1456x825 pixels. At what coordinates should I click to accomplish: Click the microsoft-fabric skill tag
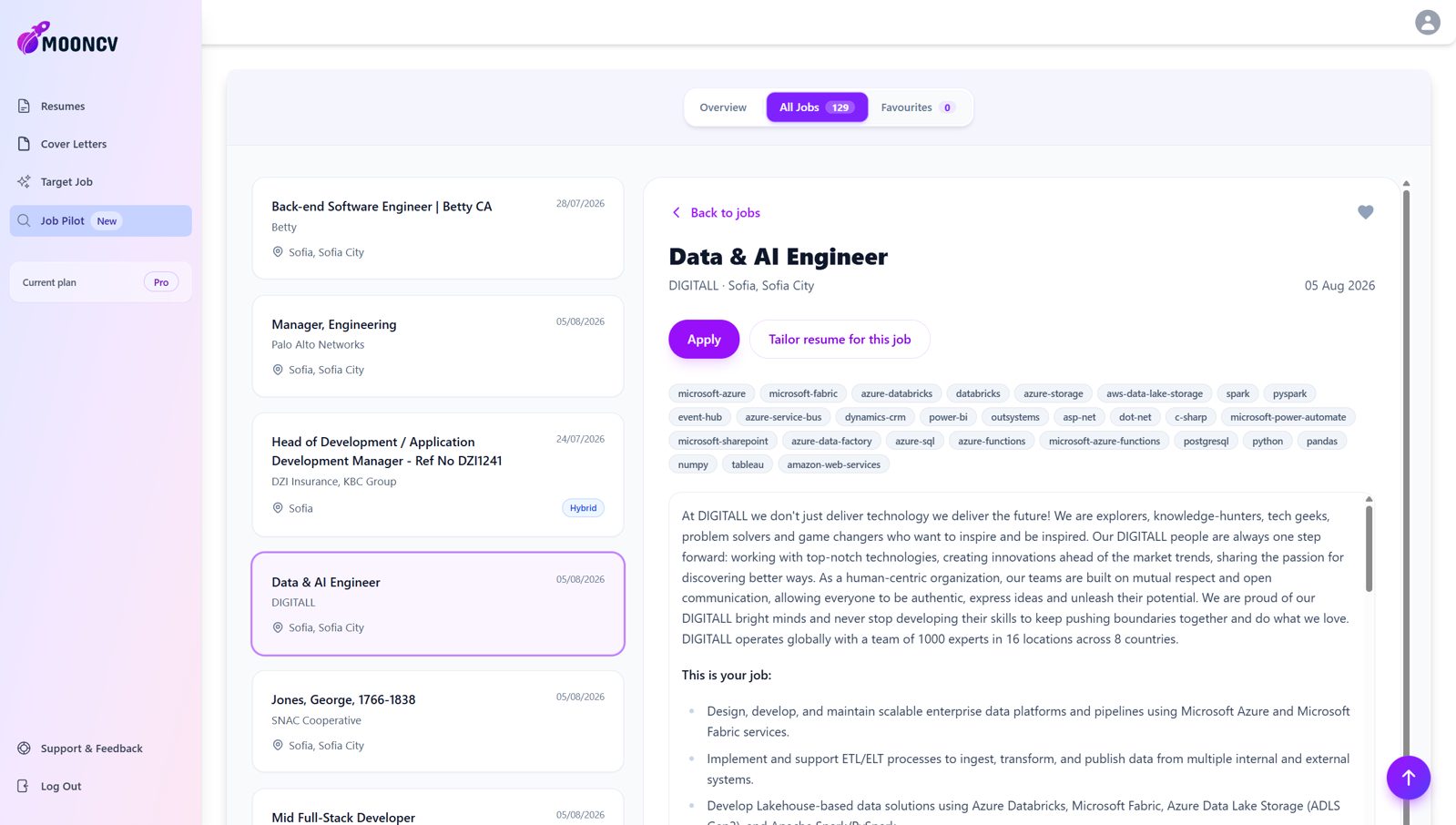pos(803,393)
